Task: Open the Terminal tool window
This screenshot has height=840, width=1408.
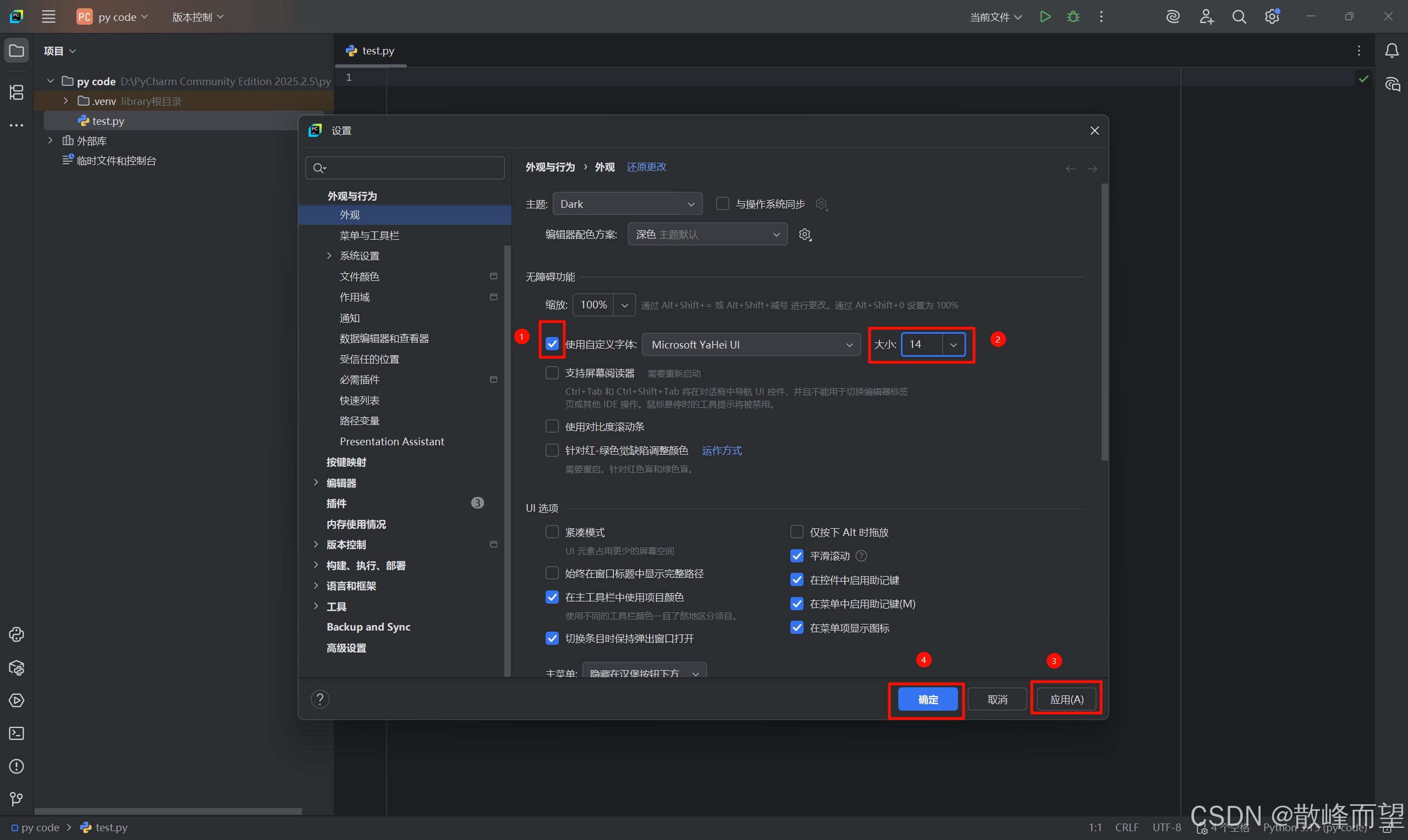Action: 16,733
